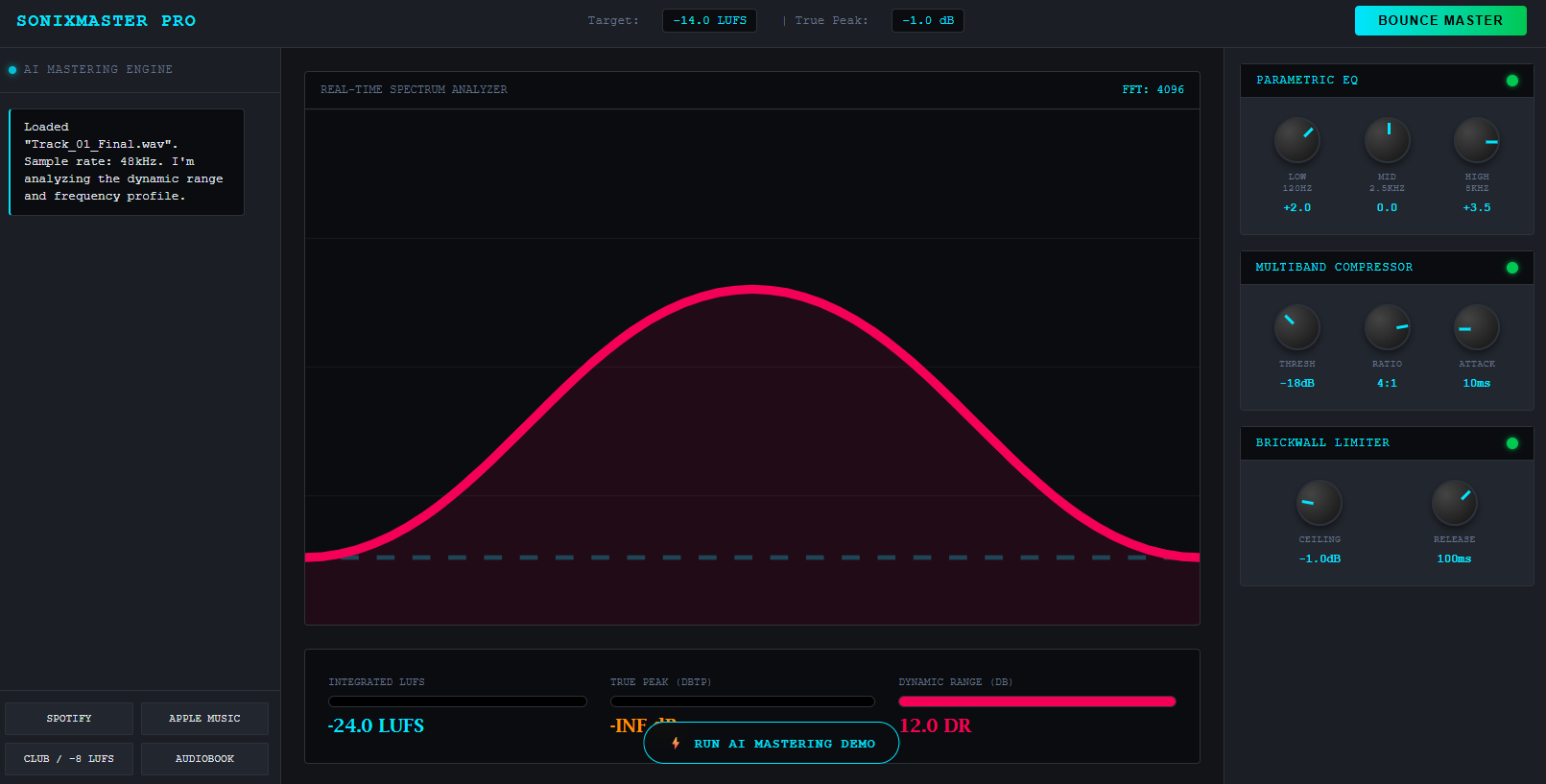Viewport: 1546px width, 784px height.
Task: Click the EQ High 8kHz knob
Action: click(x=1477, y=141)
